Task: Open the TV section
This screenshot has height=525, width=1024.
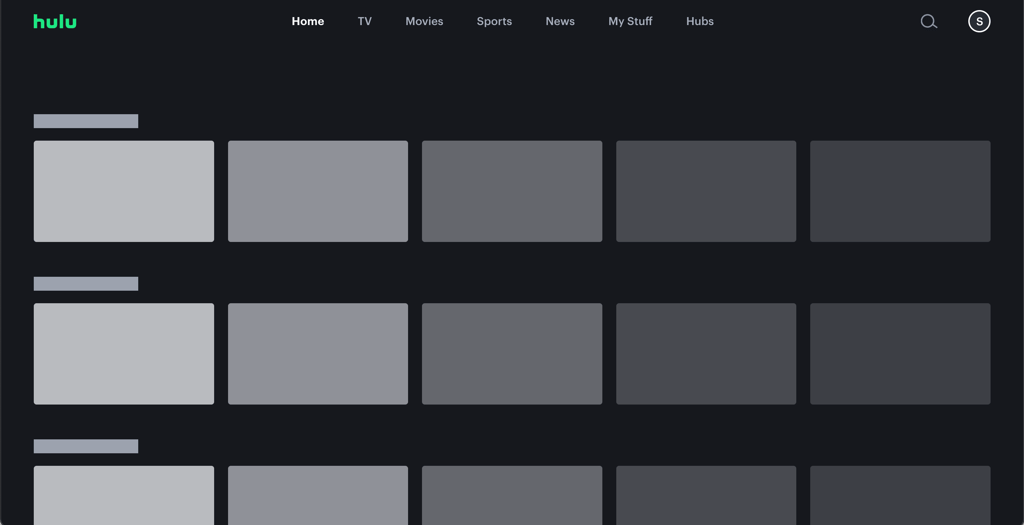Action: pos(364,22)
